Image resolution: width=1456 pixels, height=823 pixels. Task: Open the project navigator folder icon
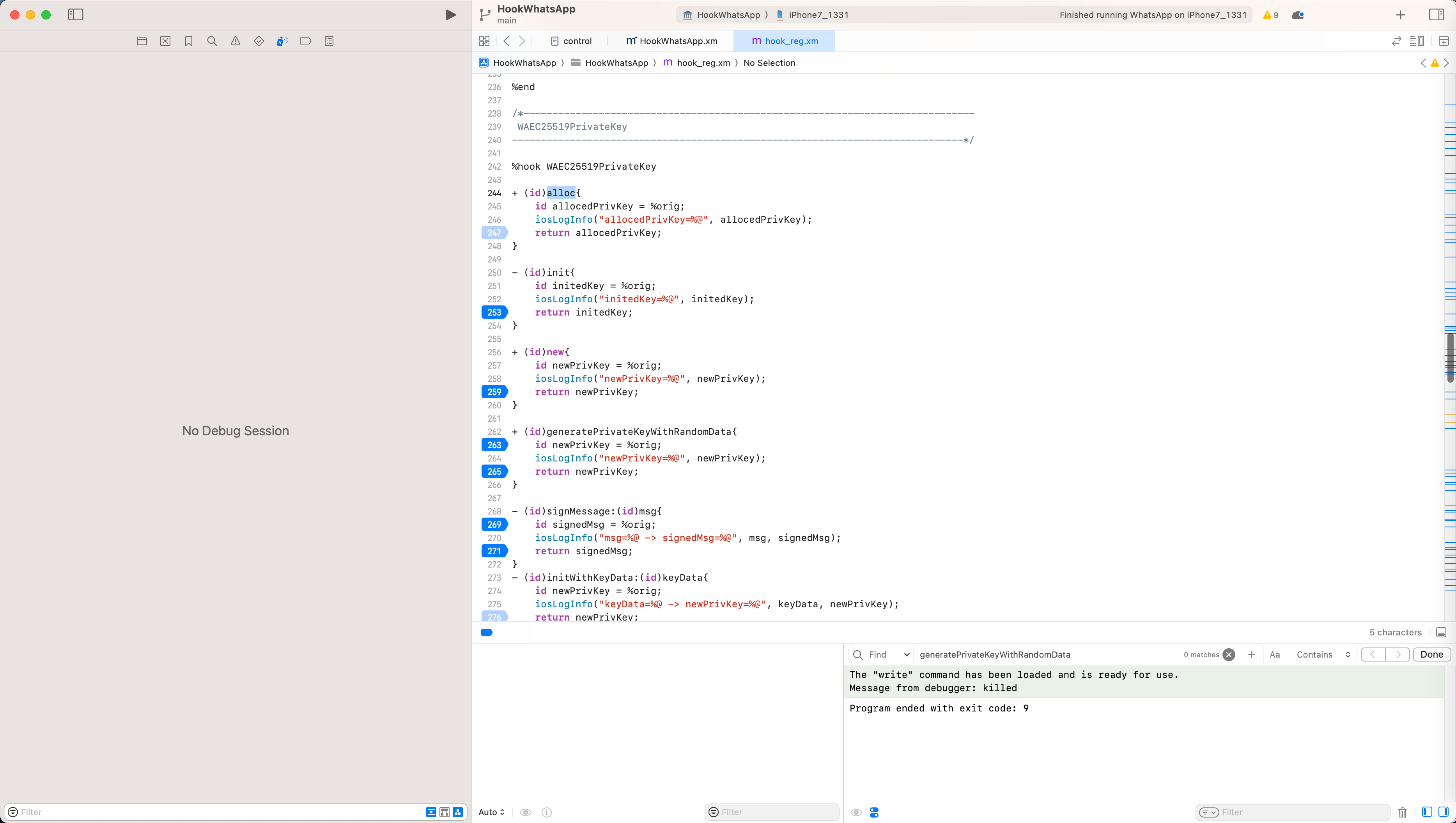[142, 41]
